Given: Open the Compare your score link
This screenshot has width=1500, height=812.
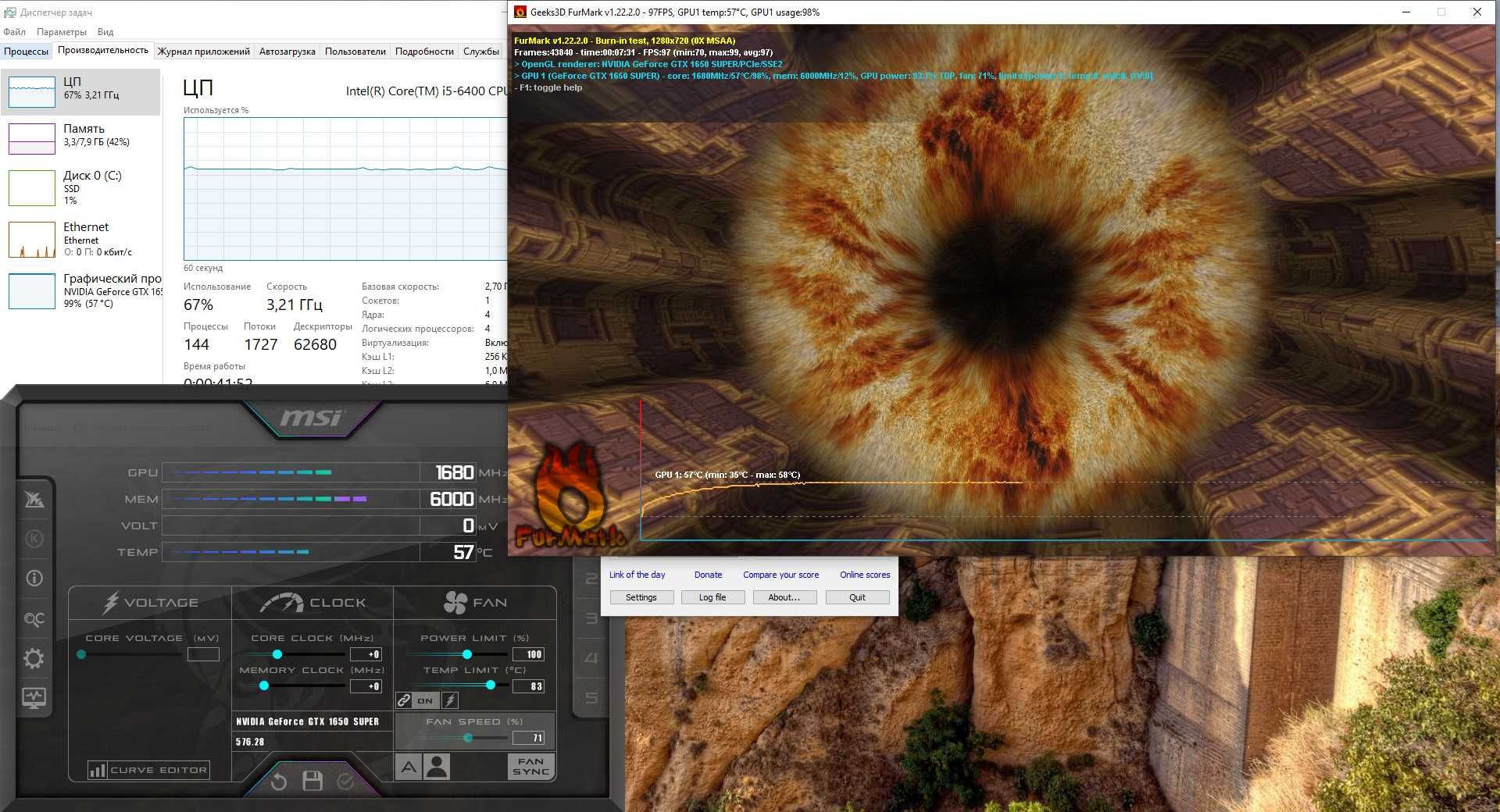Looking at the screenshot, I should pyautogui.click(x=780, y=575).
